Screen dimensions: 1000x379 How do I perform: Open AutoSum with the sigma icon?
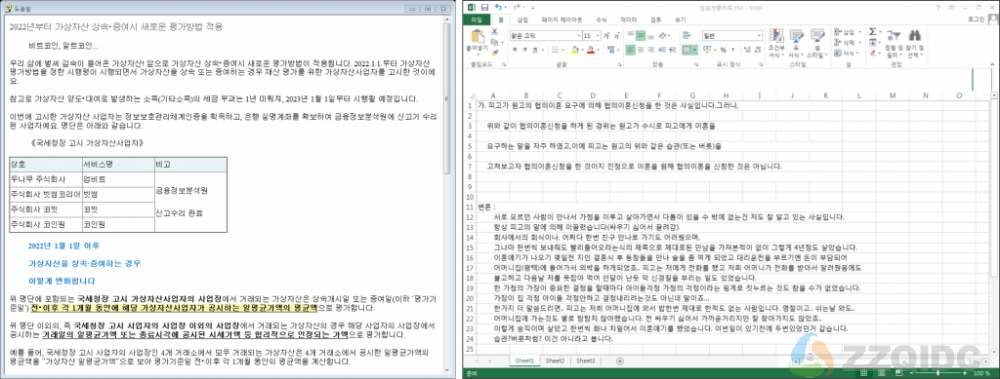tap(873, 31)
